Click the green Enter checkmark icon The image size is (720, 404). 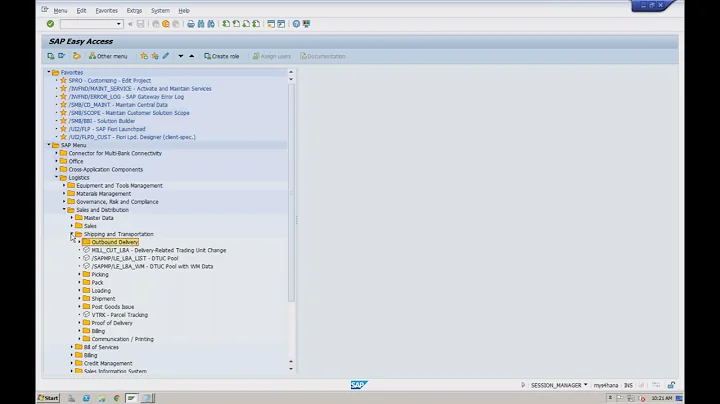50,24
